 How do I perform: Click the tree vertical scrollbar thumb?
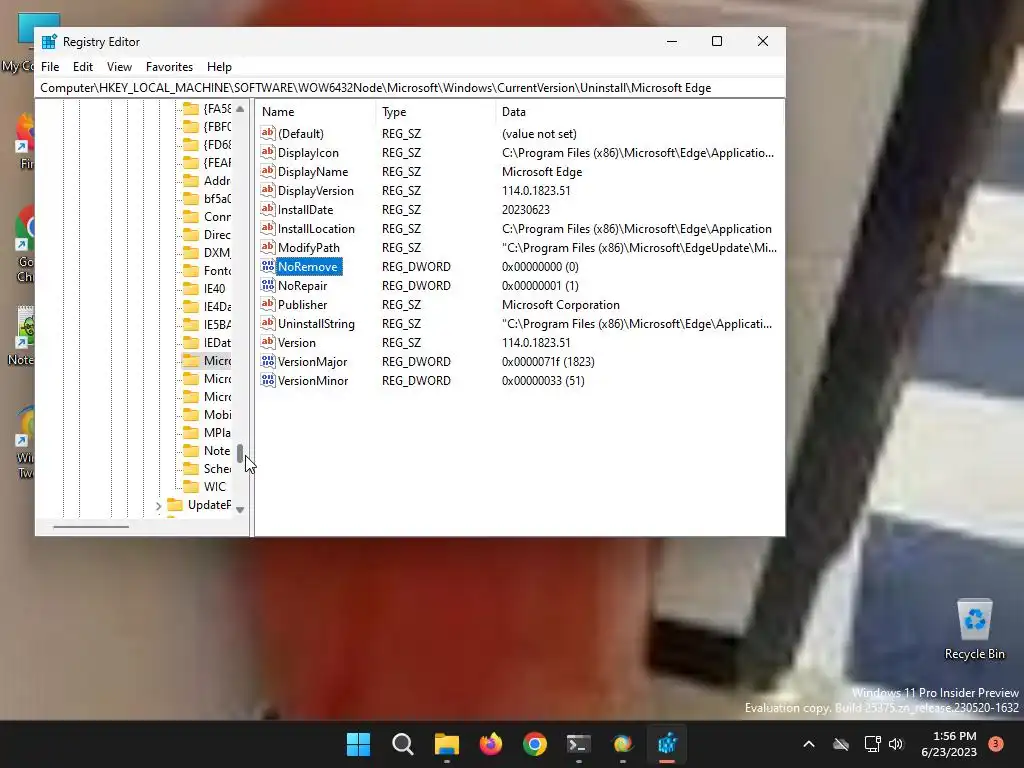tap(240, 453)
